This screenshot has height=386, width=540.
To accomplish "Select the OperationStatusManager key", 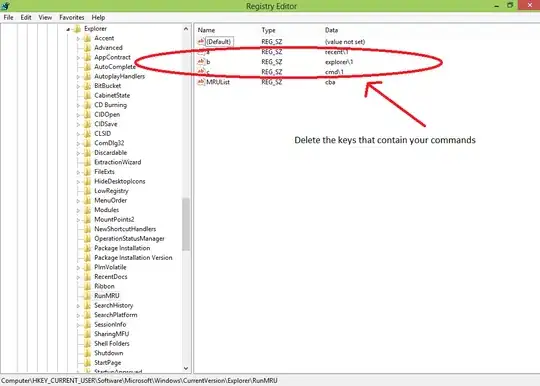I will (129, 239).
